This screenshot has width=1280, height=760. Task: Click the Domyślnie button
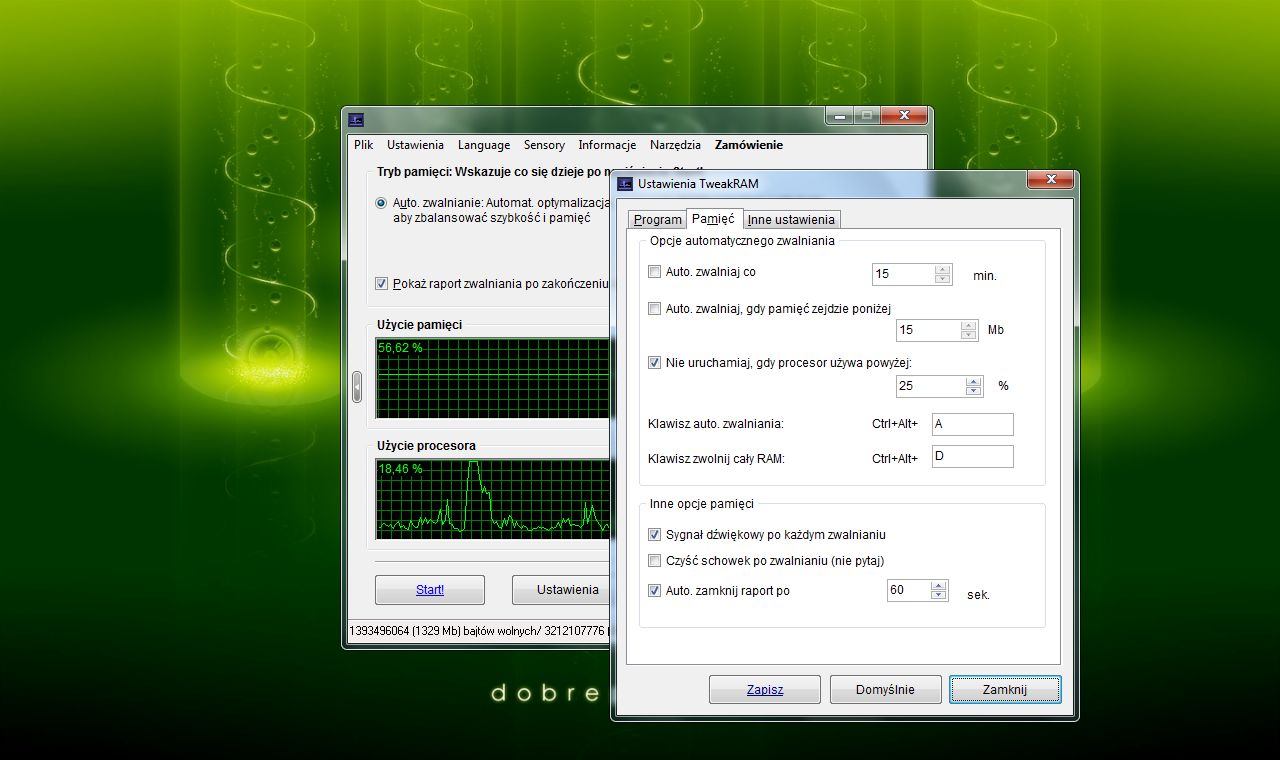[x=885, y=690]
